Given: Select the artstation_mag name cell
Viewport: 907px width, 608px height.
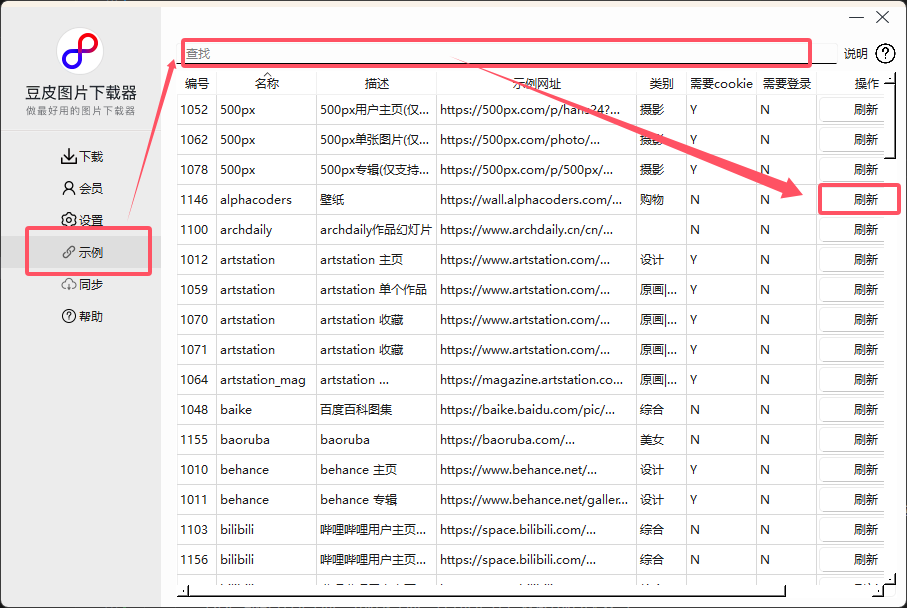Looking at the screenshot, I should coord(267,380).
